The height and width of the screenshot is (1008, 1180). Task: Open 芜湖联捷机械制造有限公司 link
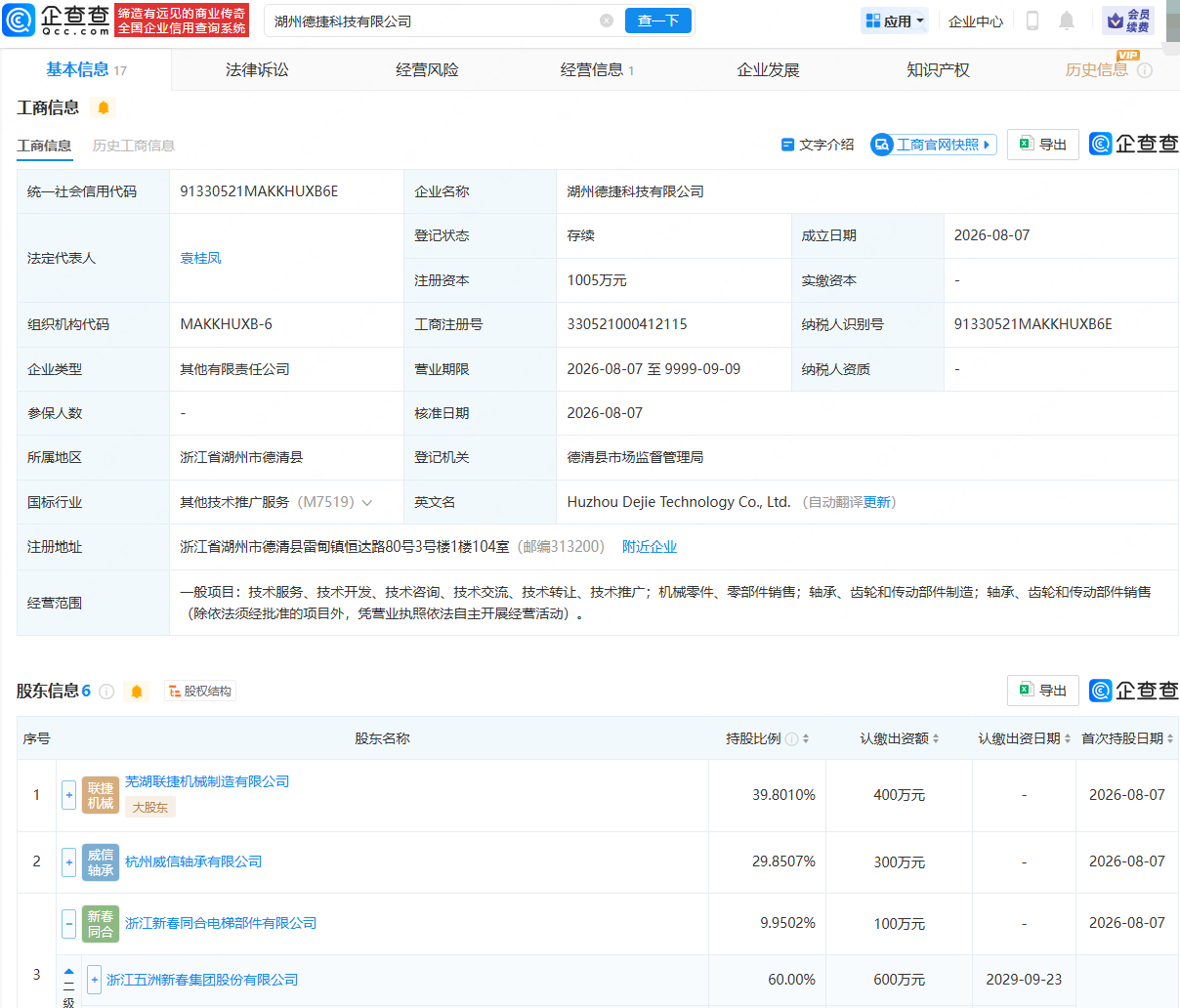[207, 781]
